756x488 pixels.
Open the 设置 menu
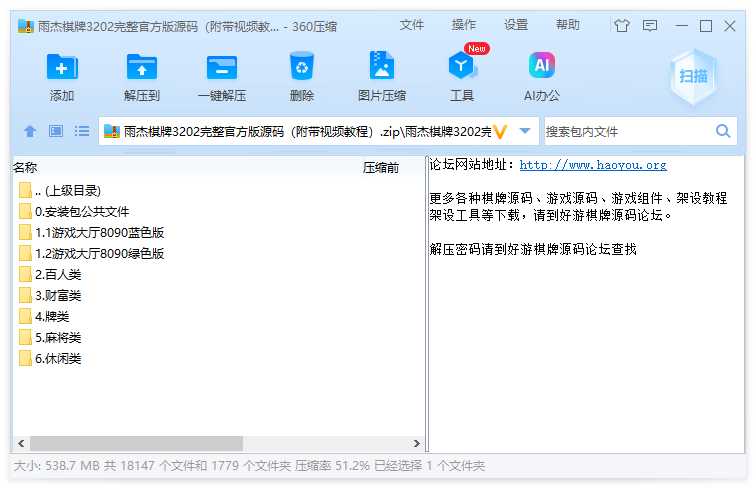point(516,25)
